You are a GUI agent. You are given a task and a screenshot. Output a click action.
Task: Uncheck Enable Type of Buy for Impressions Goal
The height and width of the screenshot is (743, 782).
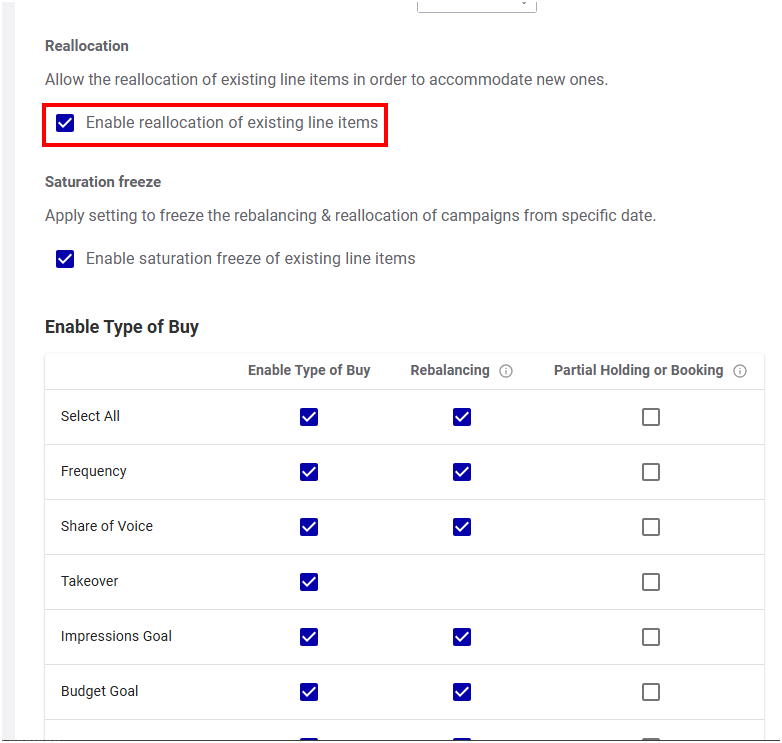pyautogui.click(x=309, y=637)
